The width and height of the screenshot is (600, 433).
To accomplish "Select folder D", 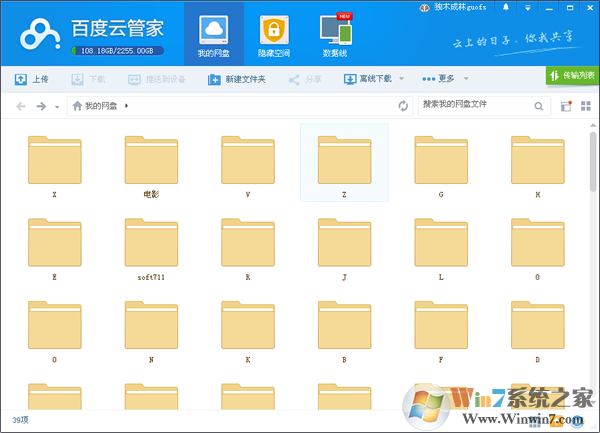I will (538, 332).
